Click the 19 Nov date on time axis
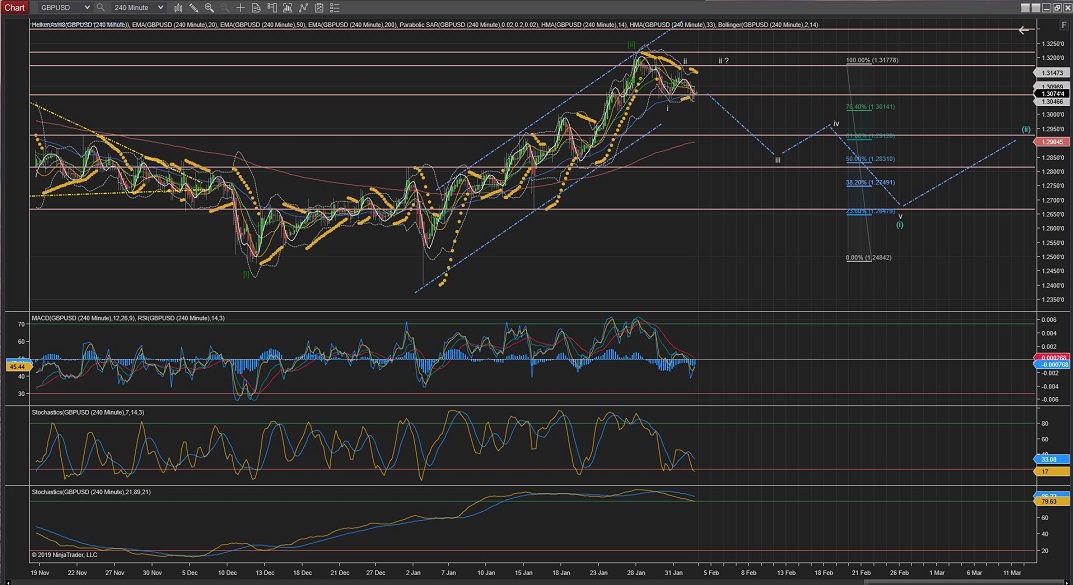This screenshot has width=1073, height=585. click(x=40, y=573)
